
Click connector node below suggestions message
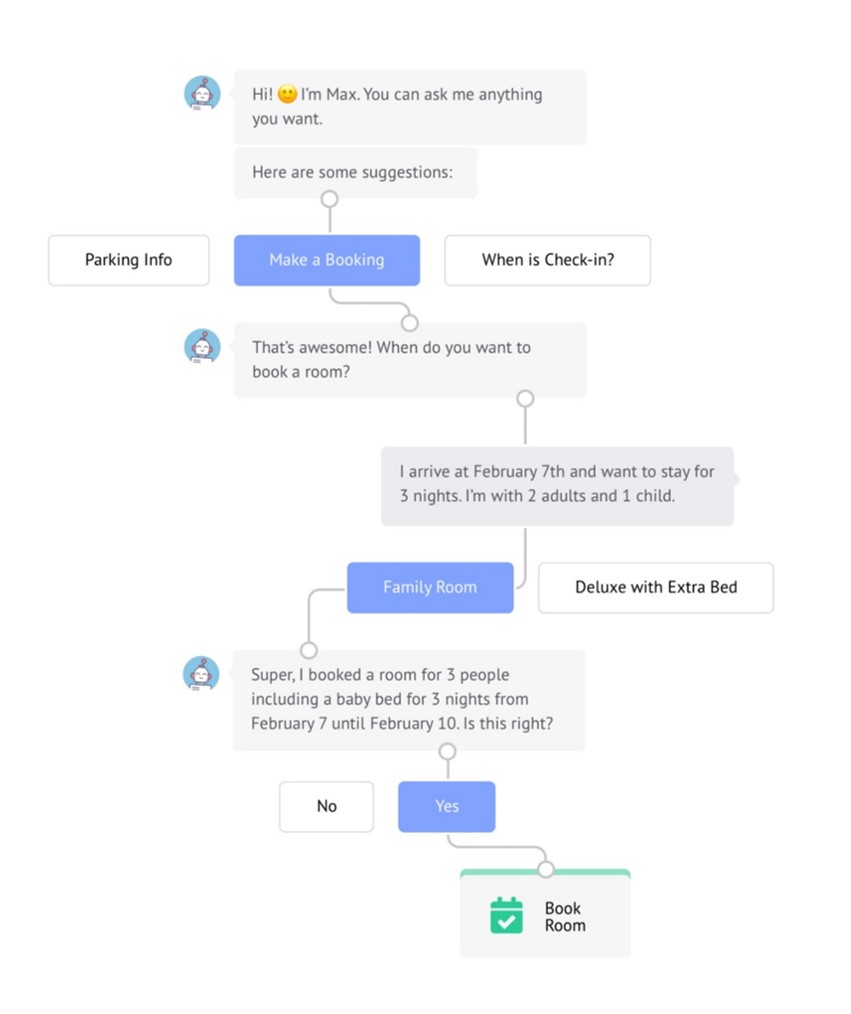point(330,199)
